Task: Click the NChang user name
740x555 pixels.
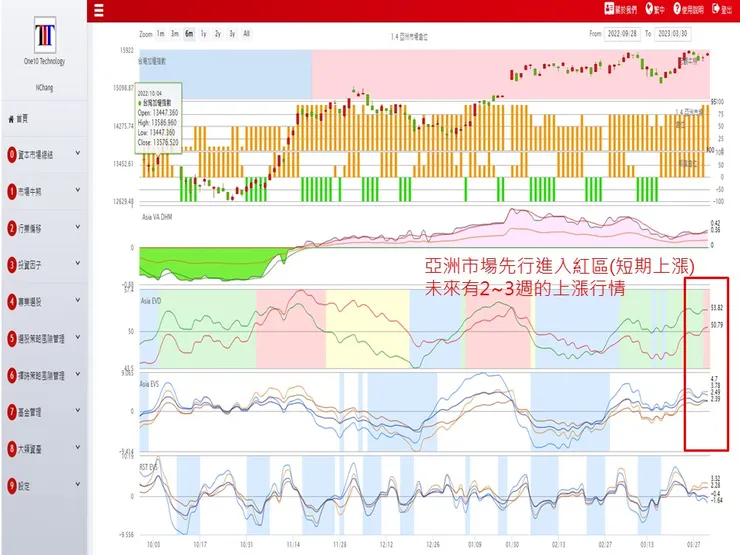Action: coord(44,88)
